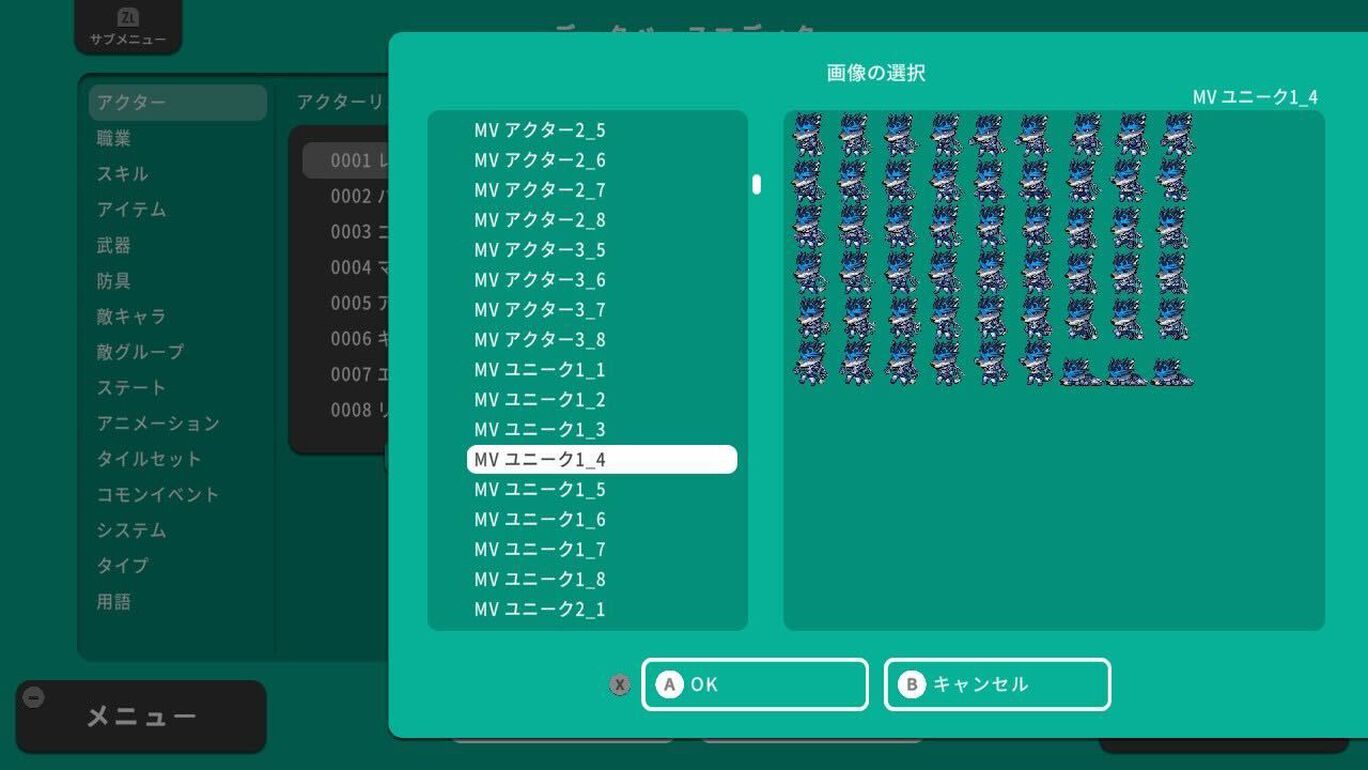Switch to 敵キャラ database category

click(178, 317)
